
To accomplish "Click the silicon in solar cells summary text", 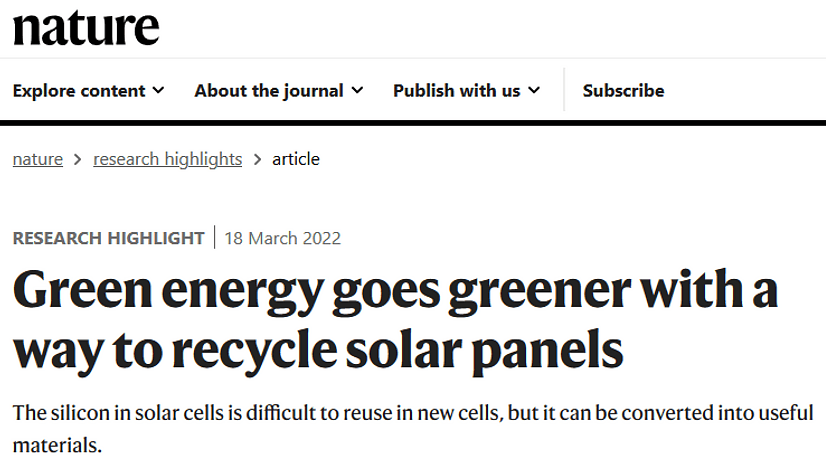I will (413, 429).
